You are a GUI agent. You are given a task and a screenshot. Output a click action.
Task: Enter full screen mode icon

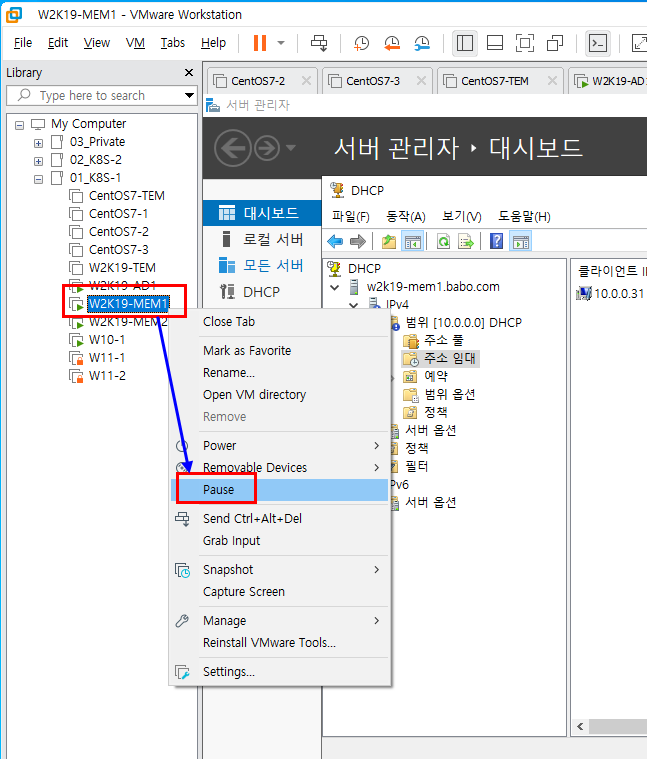click(x=525, y=43)
